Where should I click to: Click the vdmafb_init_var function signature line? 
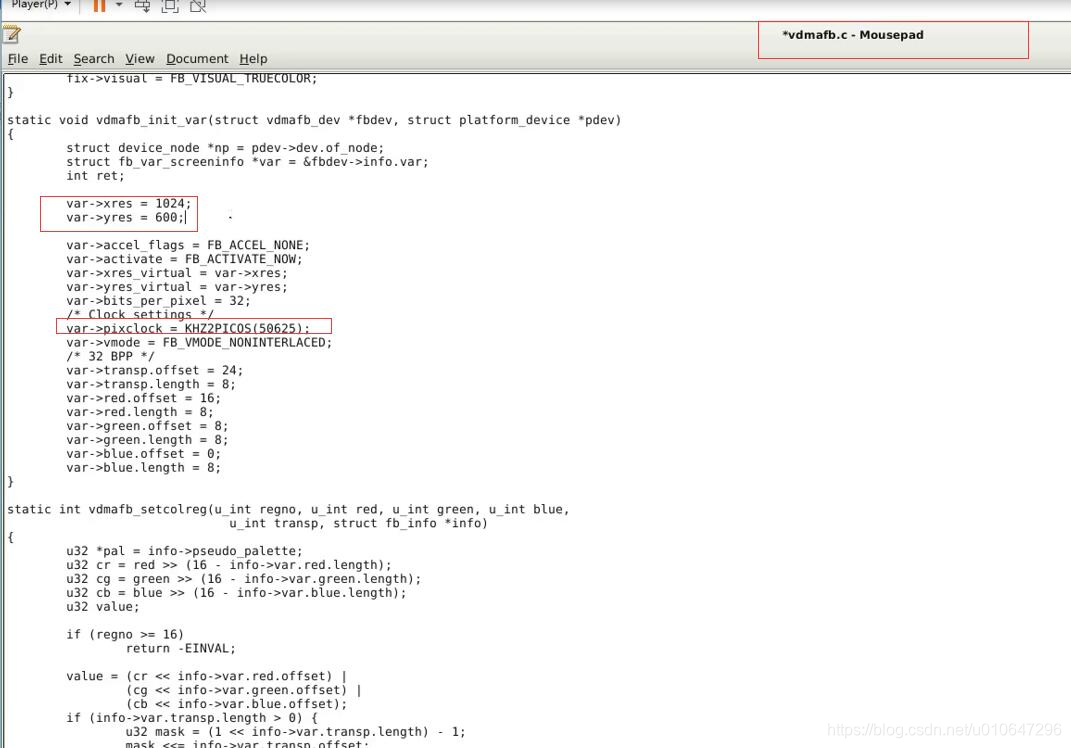[x=314, y=120]
